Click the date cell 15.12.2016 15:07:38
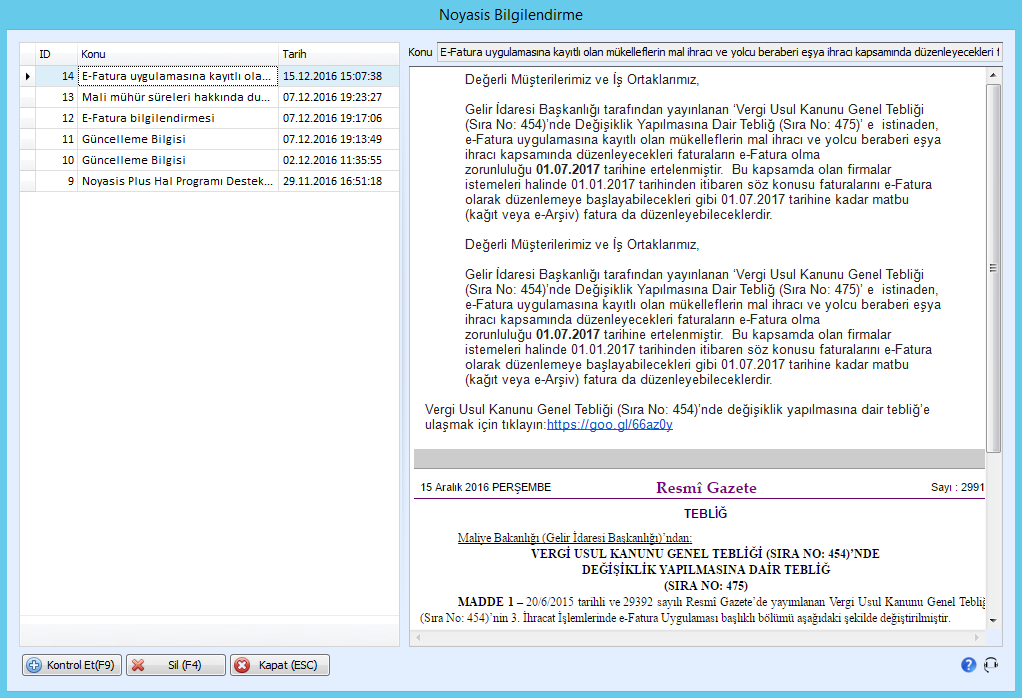Screen dimensions: 1022x698 pos(338,76)
